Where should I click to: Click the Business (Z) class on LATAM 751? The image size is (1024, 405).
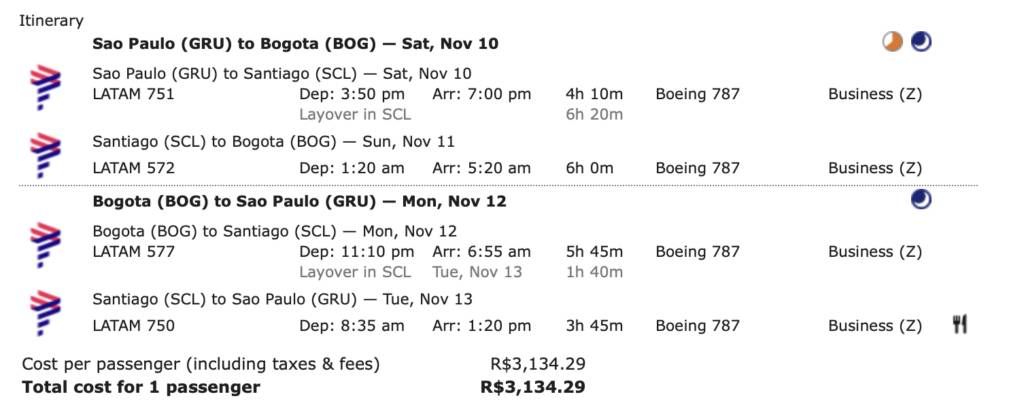pyautogui.click(x=875, y=94)
